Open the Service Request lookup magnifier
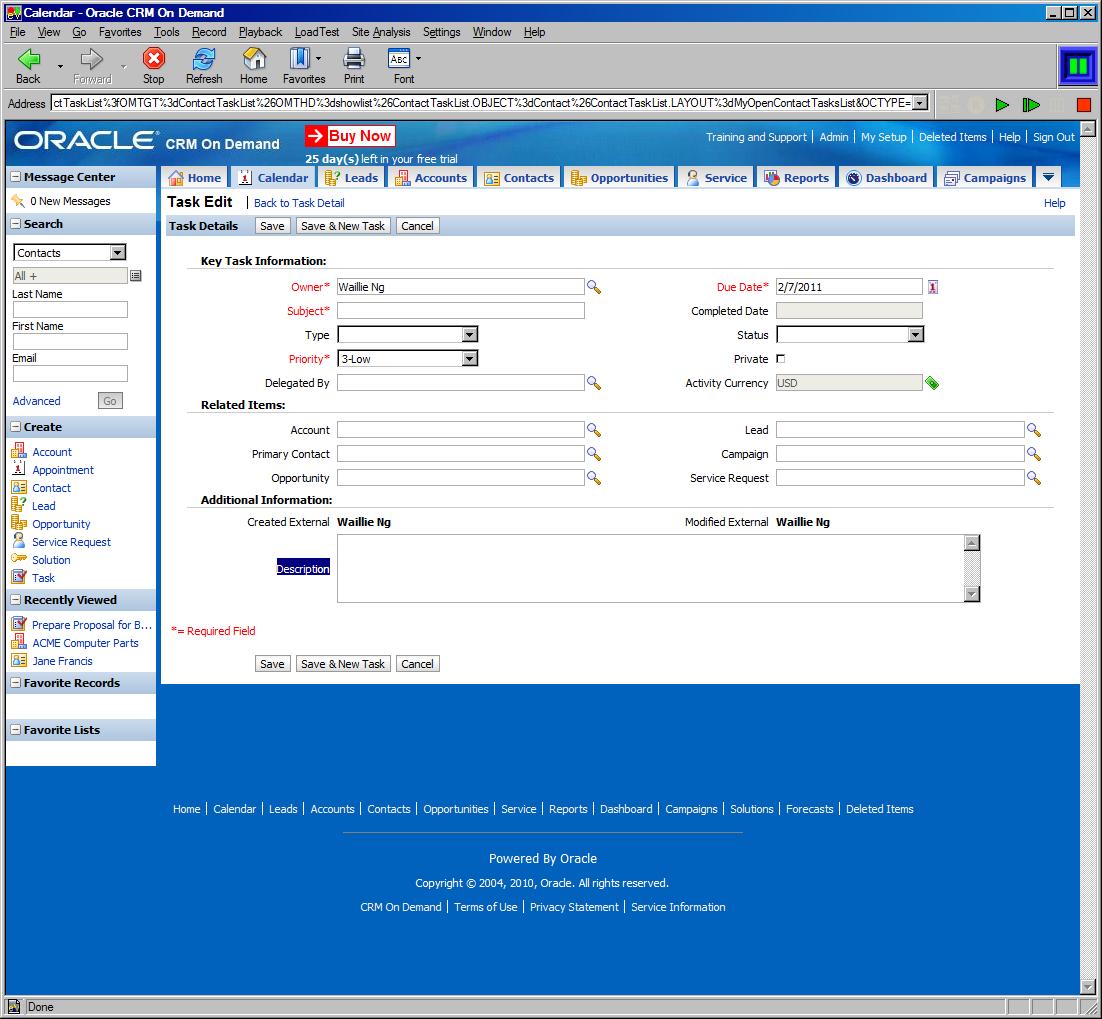The image size is (1102, 1019). point(1033,478)
